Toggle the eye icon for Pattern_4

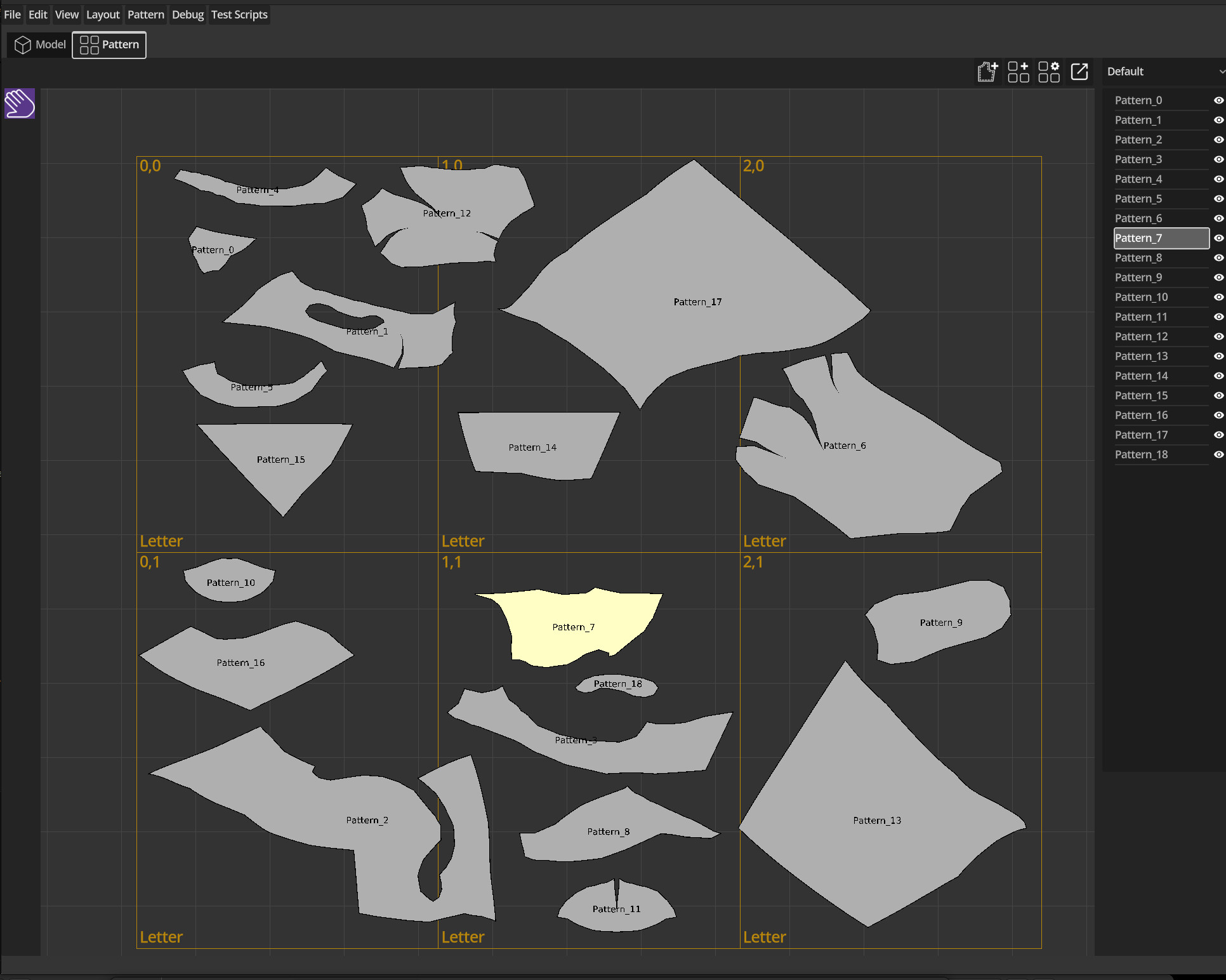pyautogui.click(x=1218, y=179)
